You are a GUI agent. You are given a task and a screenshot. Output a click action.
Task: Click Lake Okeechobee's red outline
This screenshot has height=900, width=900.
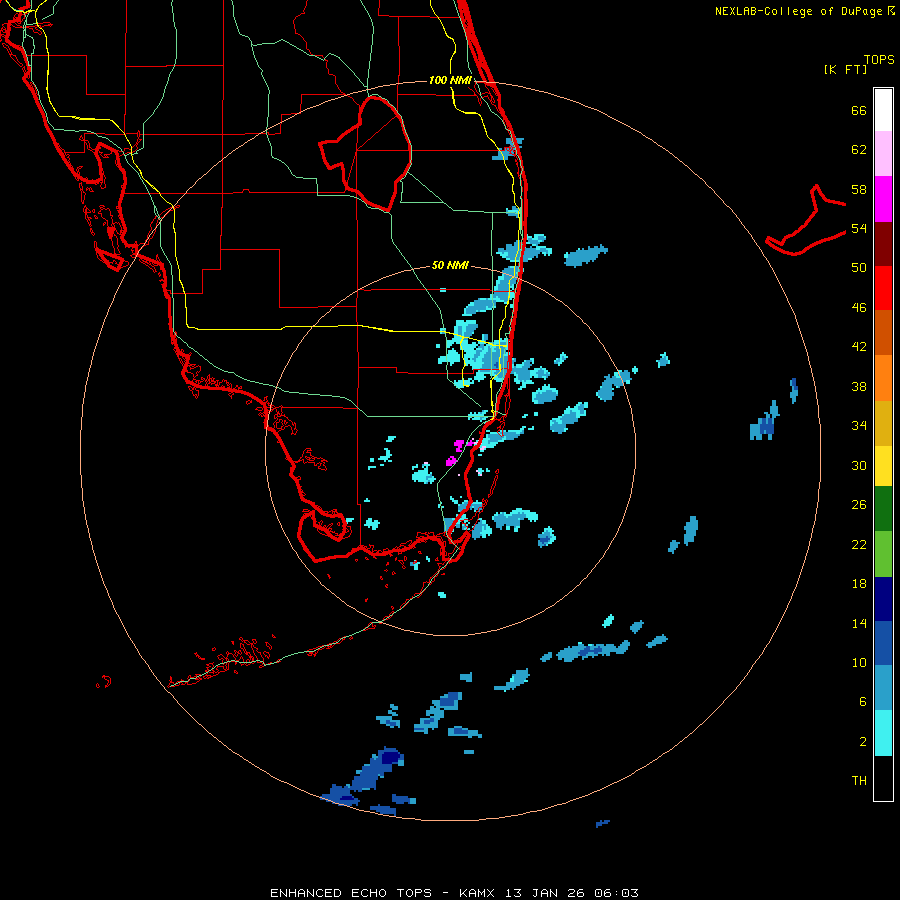click(x=366, y=153)
